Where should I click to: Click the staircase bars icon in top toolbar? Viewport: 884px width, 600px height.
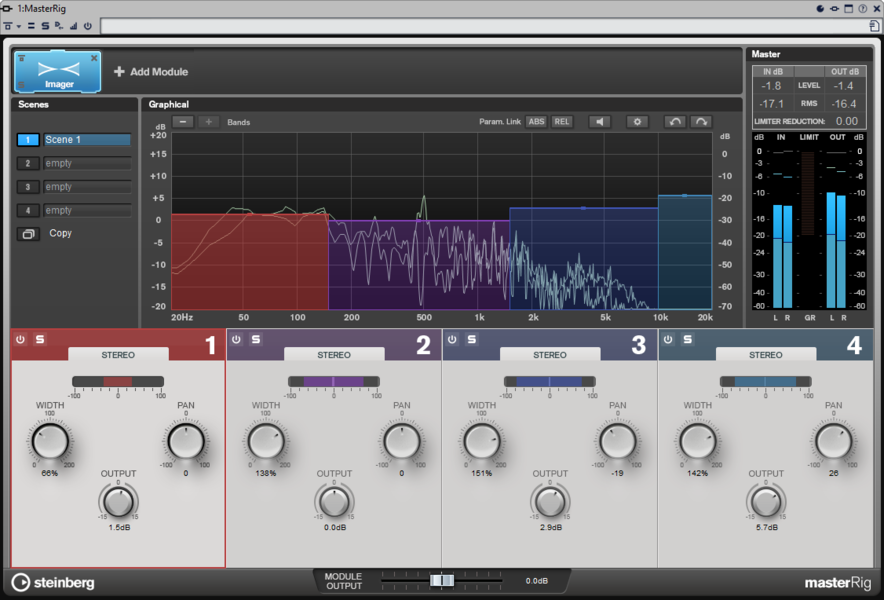coord(73,26)
